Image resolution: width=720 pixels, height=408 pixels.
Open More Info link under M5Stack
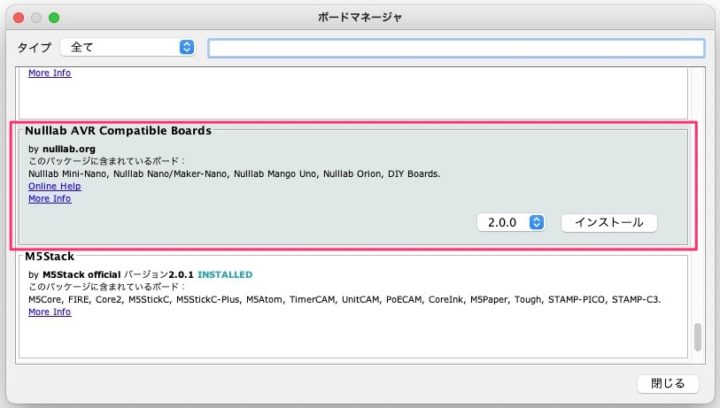50,311
